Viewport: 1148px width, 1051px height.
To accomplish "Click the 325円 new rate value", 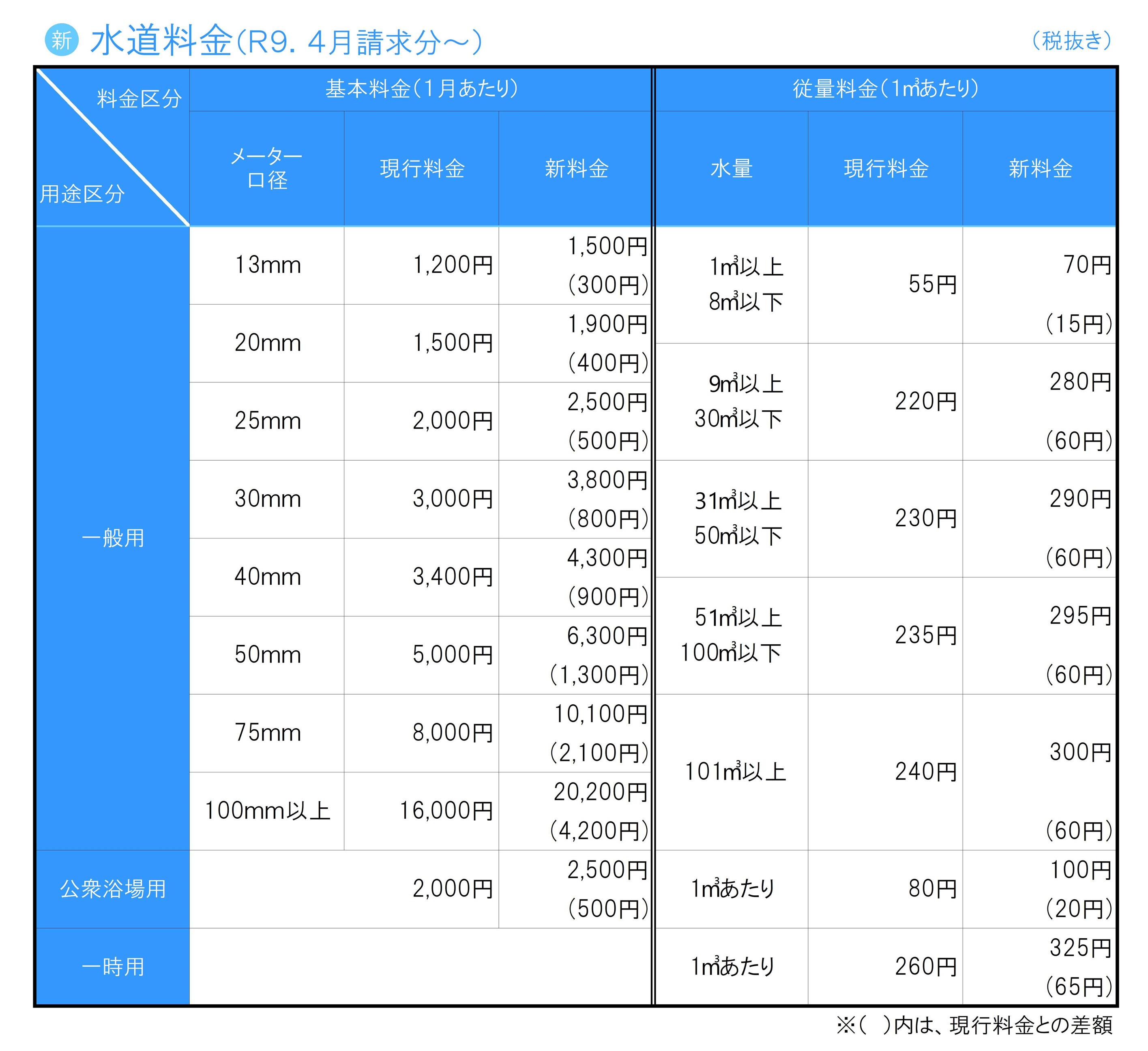I will [x=1080, y=948].
